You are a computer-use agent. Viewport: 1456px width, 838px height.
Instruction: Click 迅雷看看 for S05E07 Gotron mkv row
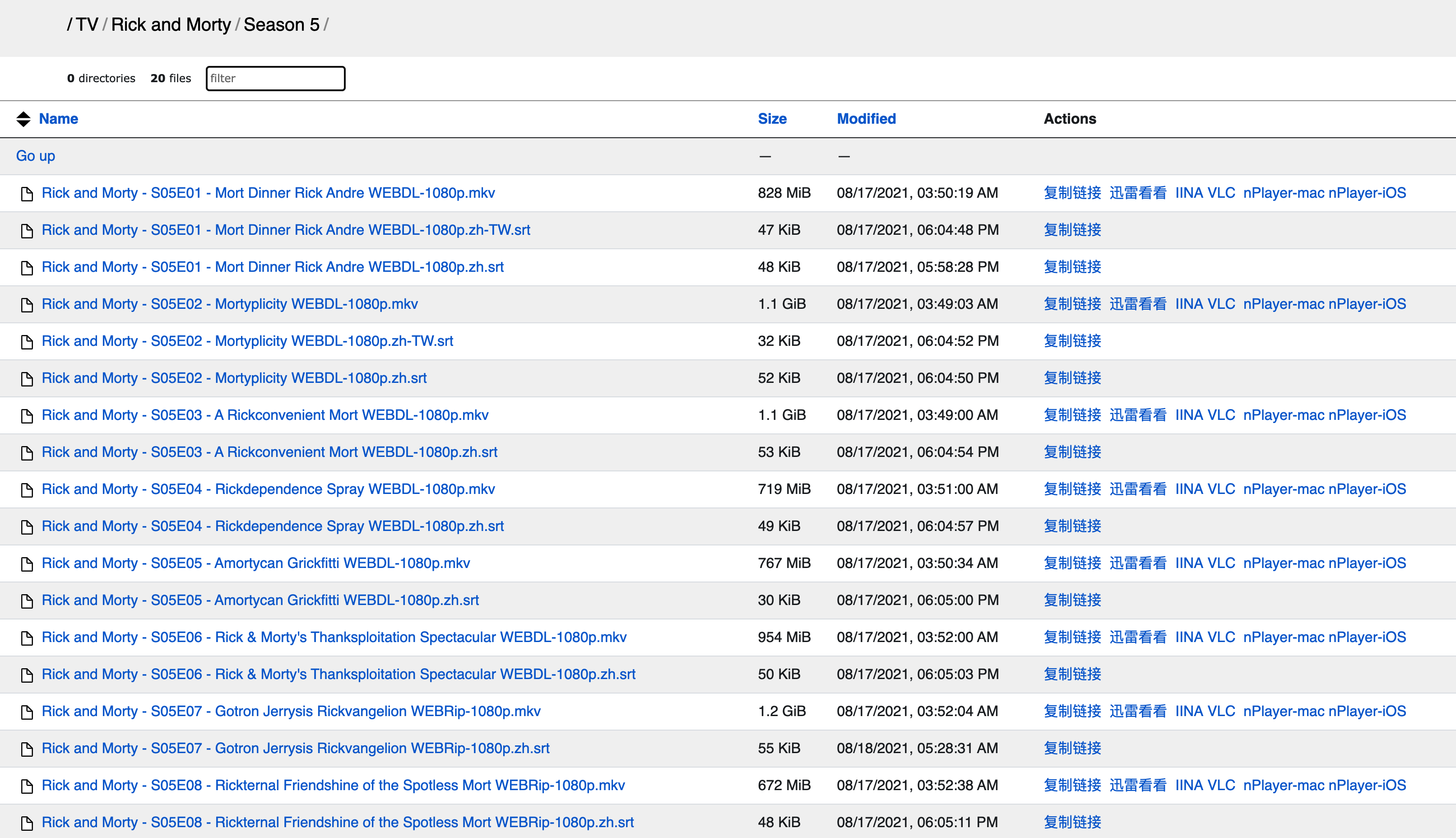click(1138, 712)
